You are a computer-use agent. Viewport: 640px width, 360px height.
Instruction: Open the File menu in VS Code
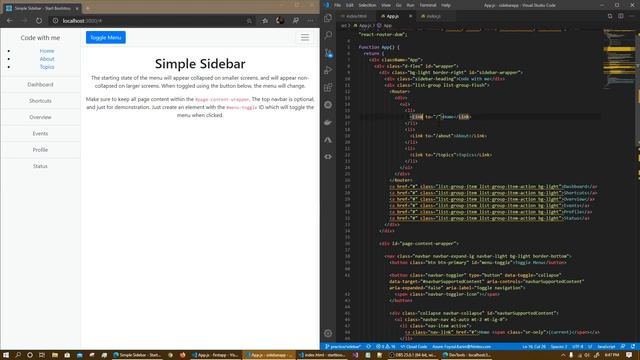pos(337,5)
